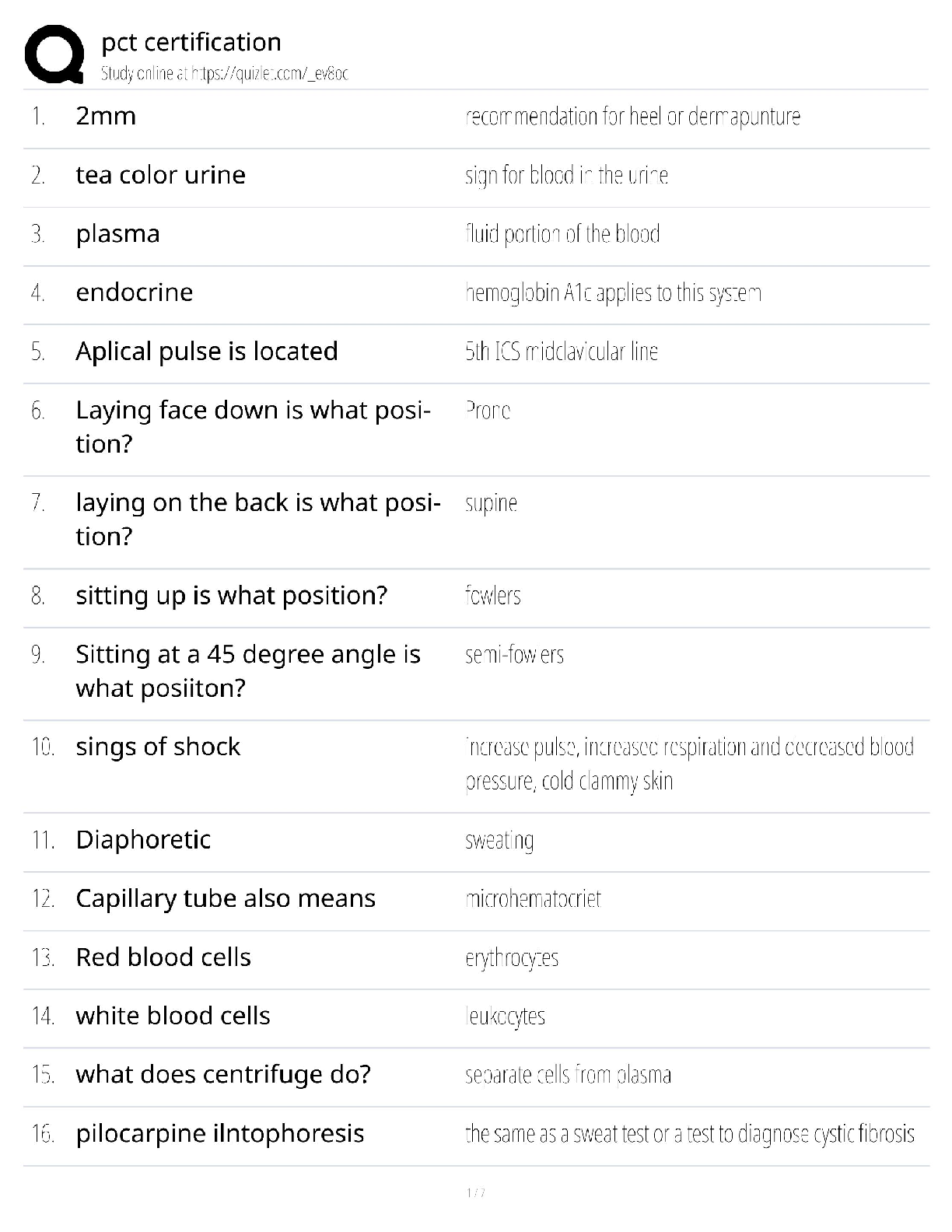
Task: Select the "semi-fowlers" definition
Action: pyautogui.click(x=514, y=655)
